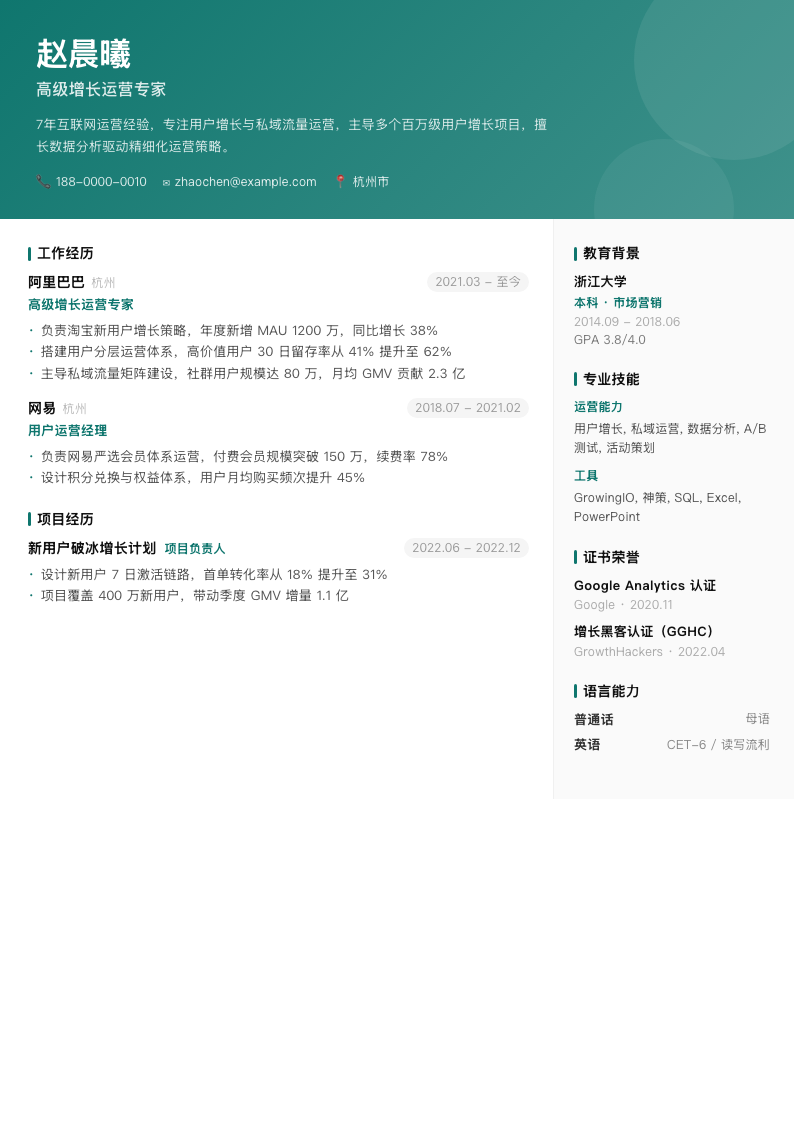Click the 阿里巴巴 company name
This screenshot has width=794, height=1123.
[56, 282]
